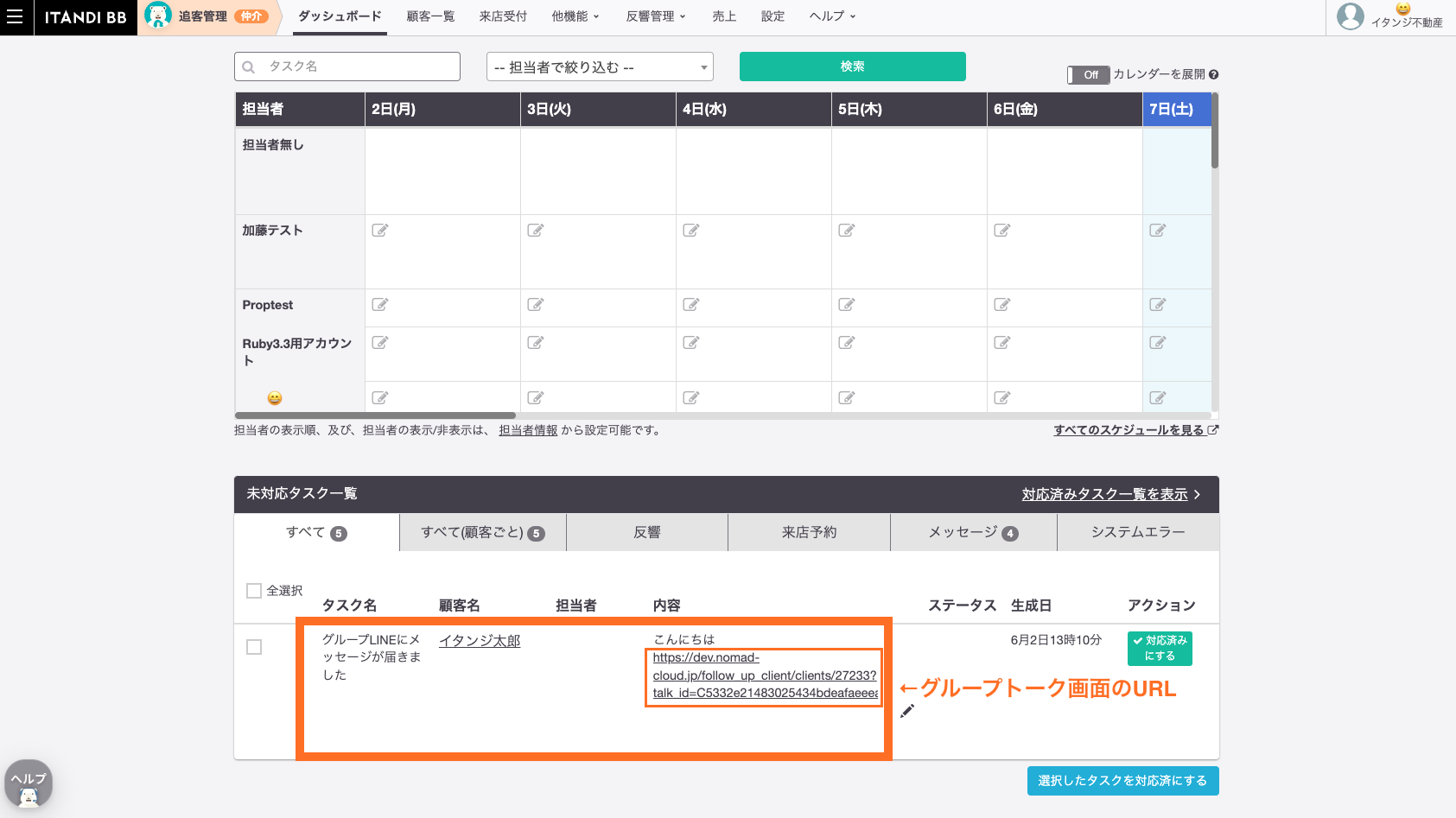Click the 担当者無し row label
The height and width of the screenshot is (818, 1456).
pyautogui.click(x=273, y=145)
